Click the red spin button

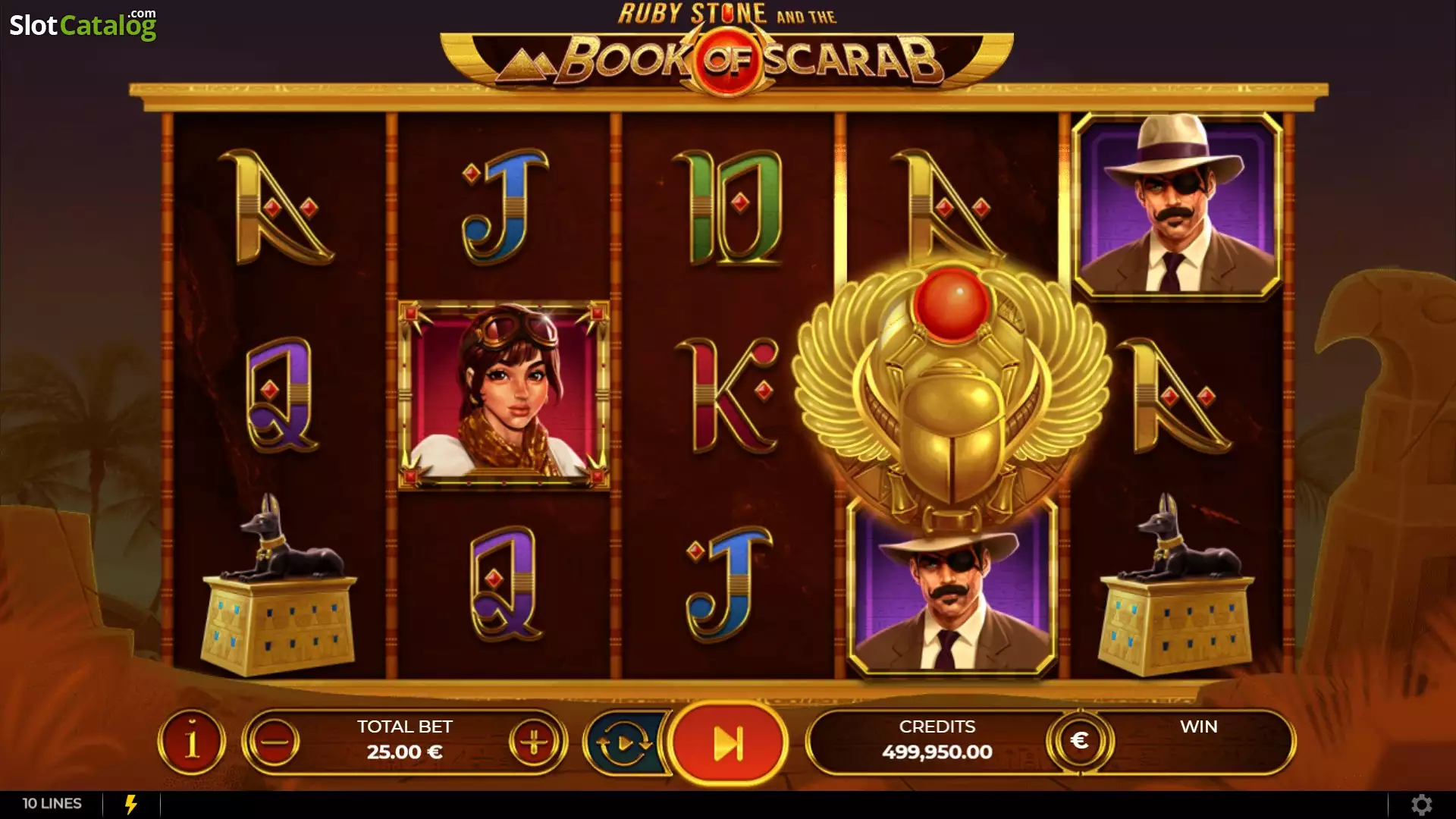pyautogui.click(x=728, y=743)
